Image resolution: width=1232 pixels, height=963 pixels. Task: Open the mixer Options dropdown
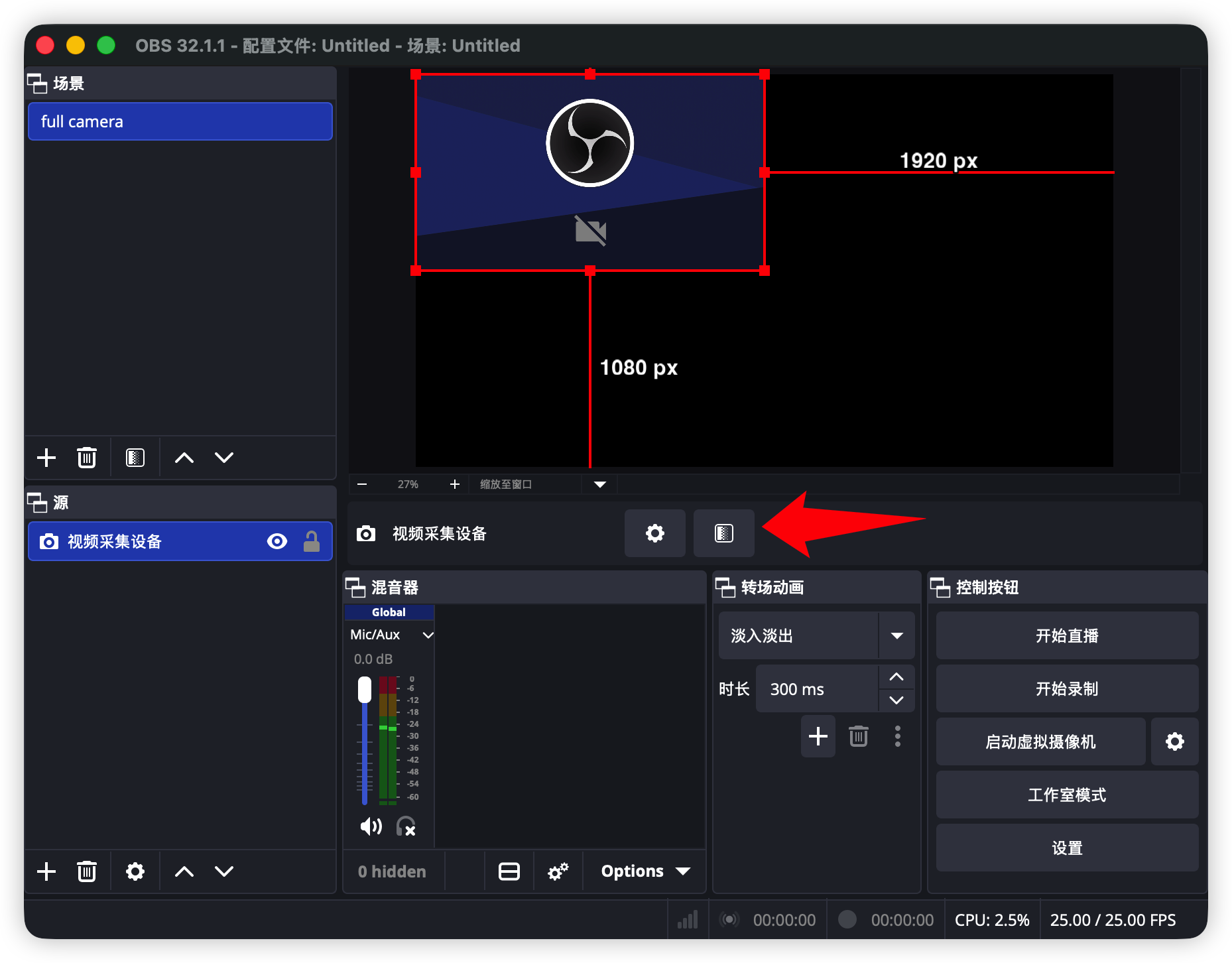(645, 871)
